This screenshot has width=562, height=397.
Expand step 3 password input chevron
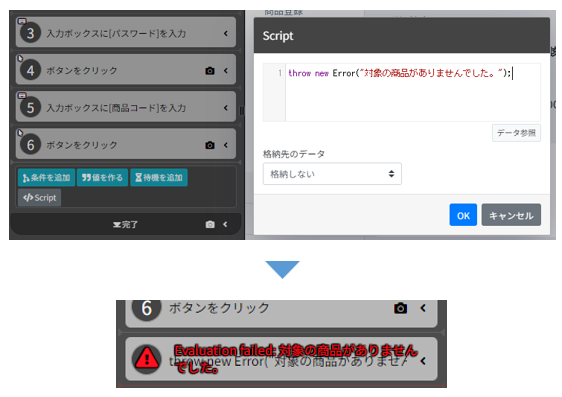tap(226, 33)
